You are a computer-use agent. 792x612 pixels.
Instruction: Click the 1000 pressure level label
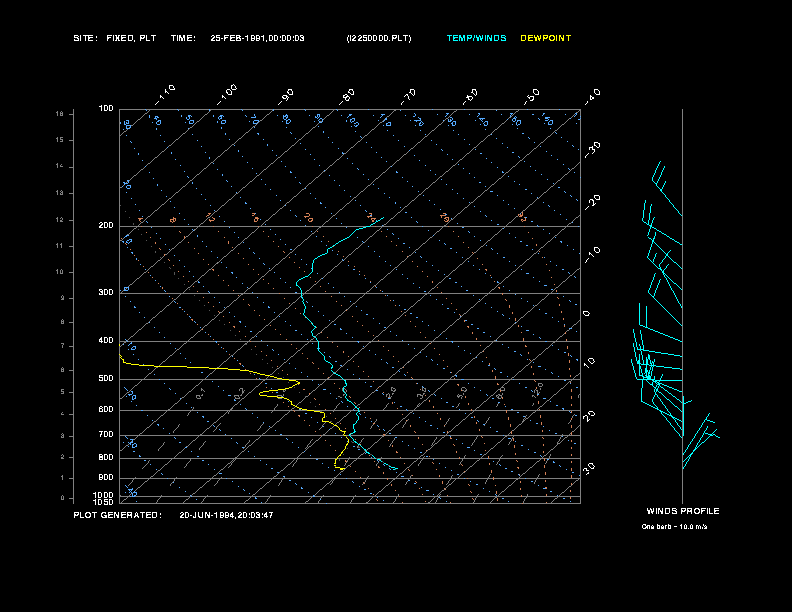[104, 495]
